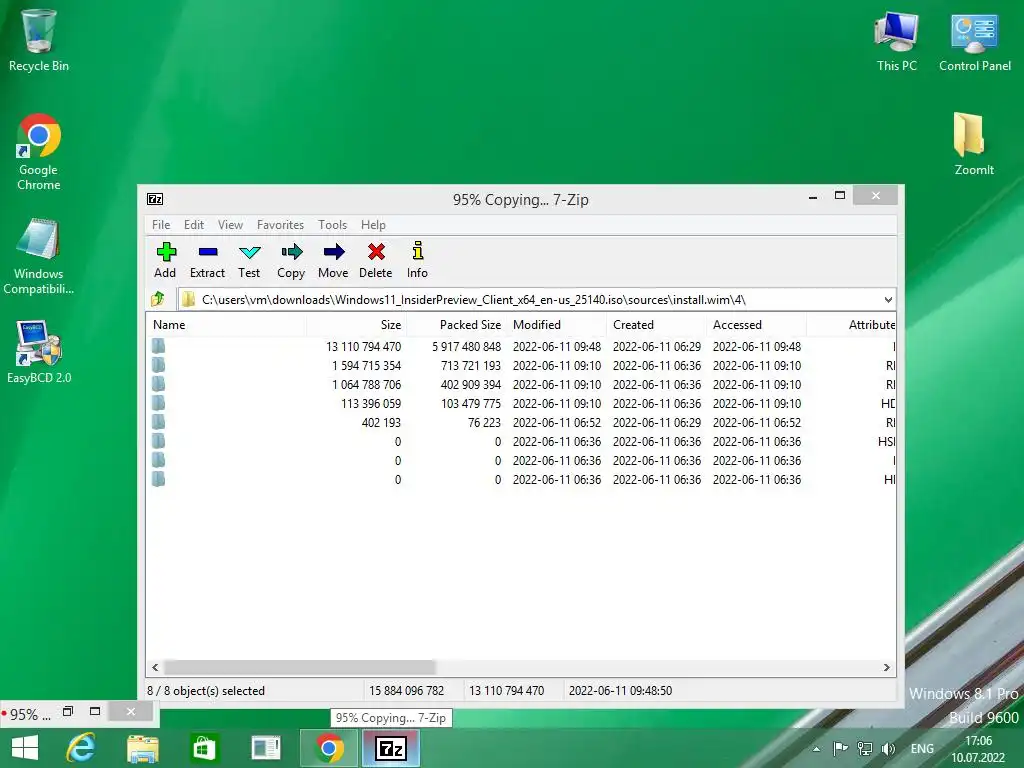Open File Explorer from taskbar

click(x=142, y=748)
